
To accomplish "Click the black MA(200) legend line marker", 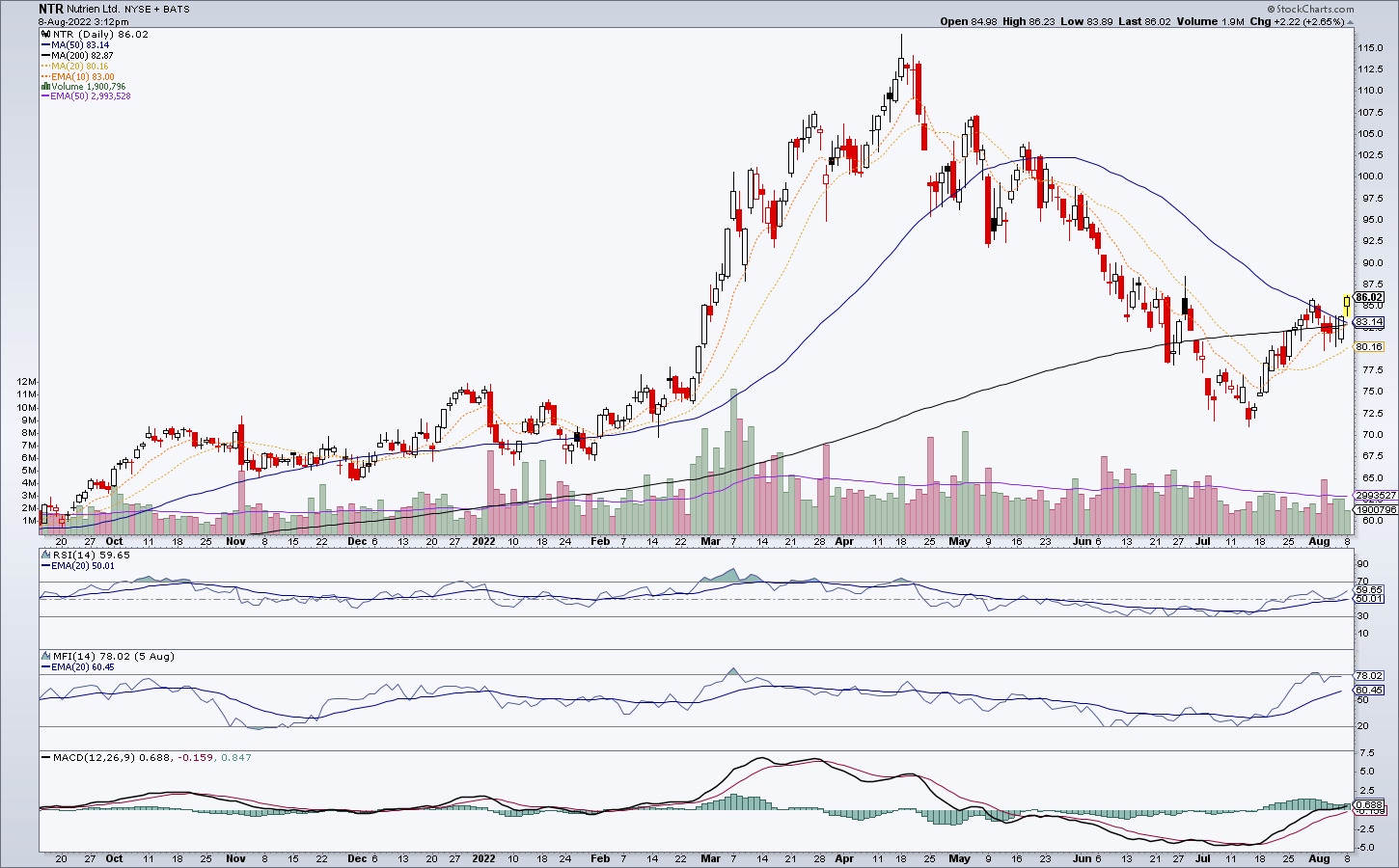I will tap(45, 56).
